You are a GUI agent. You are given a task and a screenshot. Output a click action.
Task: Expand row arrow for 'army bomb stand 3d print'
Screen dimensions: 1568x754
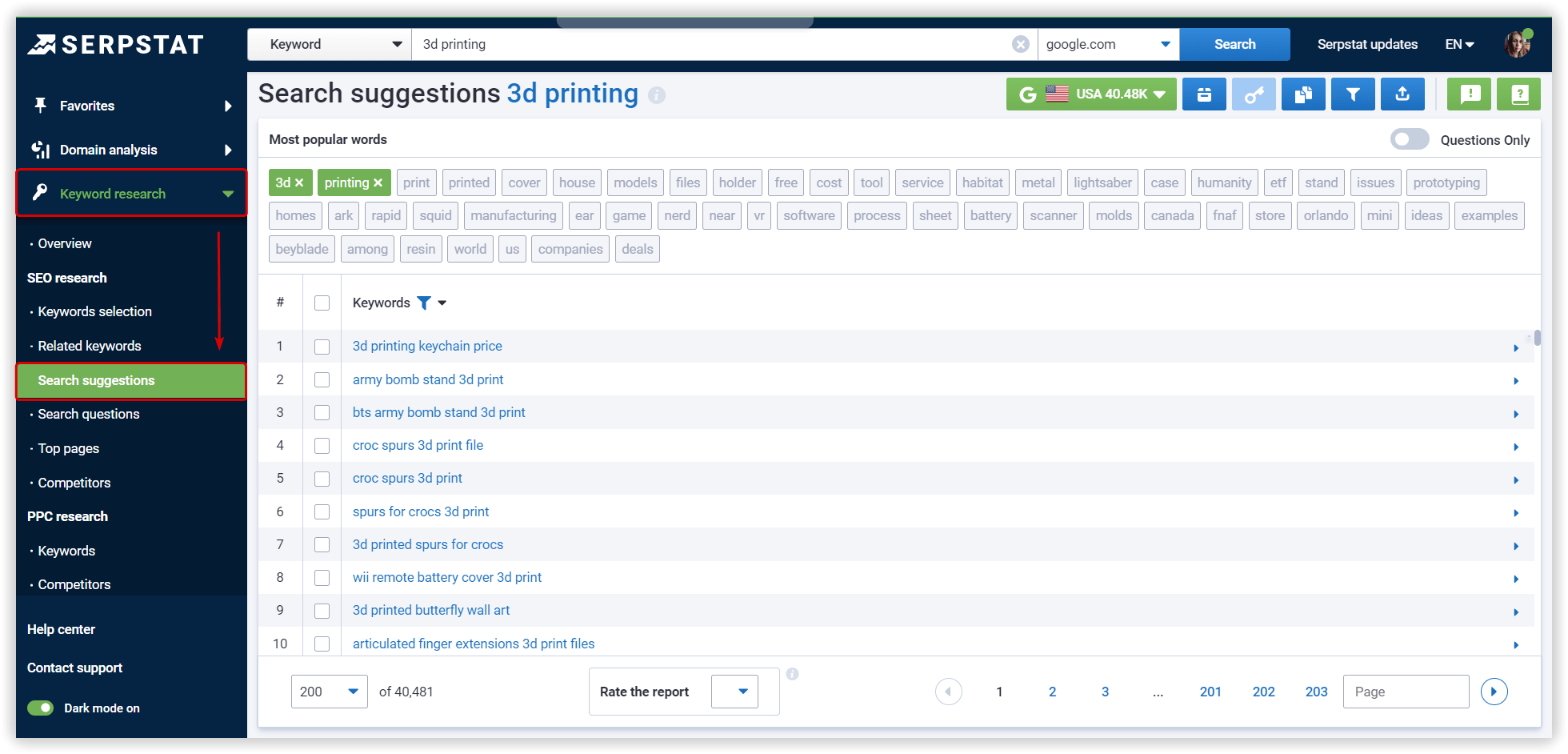pyautogui.click(x=1516, y=380)
